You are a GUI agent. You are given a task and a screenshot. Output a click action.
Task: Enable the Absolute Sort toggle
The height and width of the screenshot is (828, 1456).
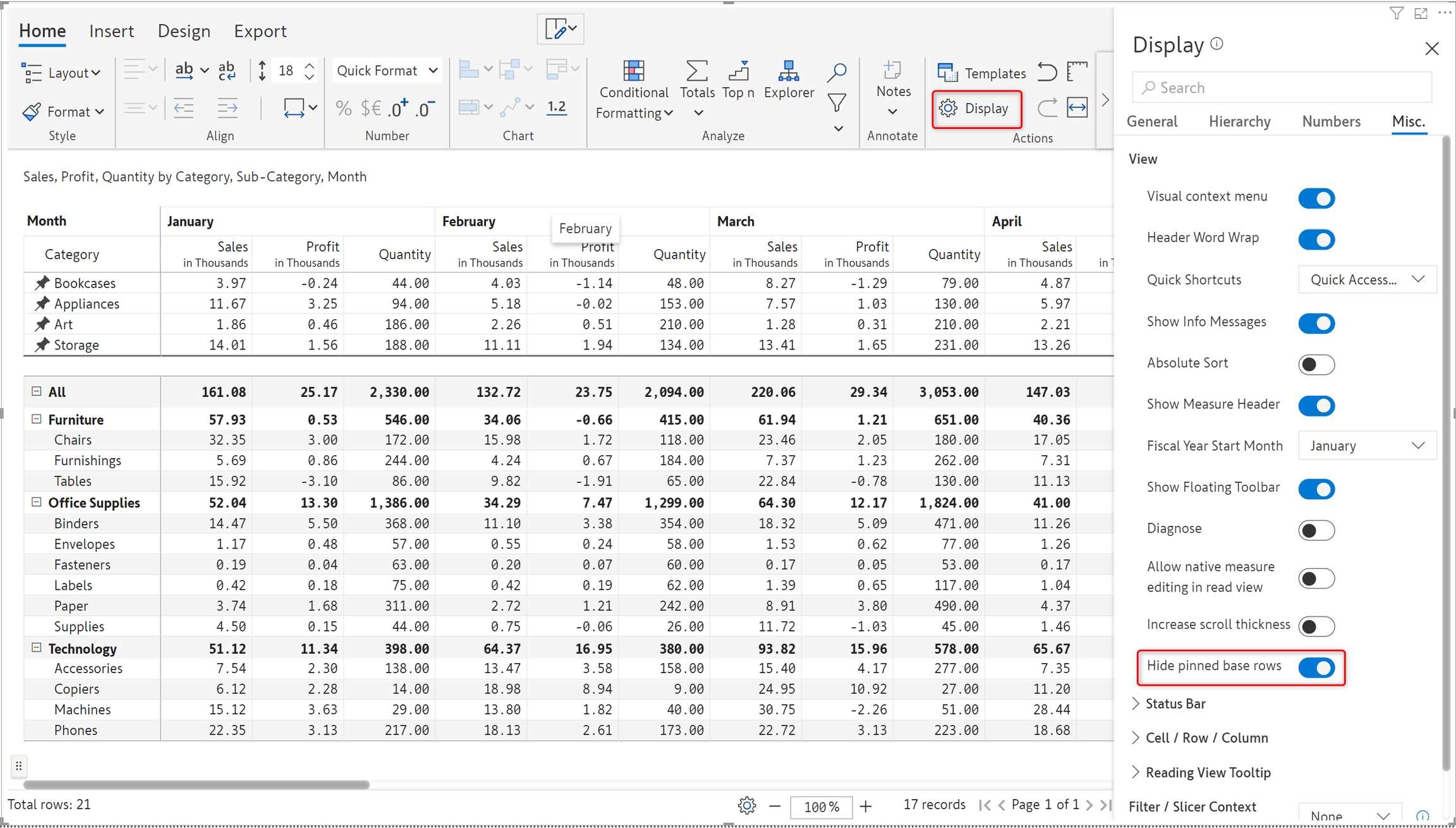pyautogui.click(x=1316, y=364)
